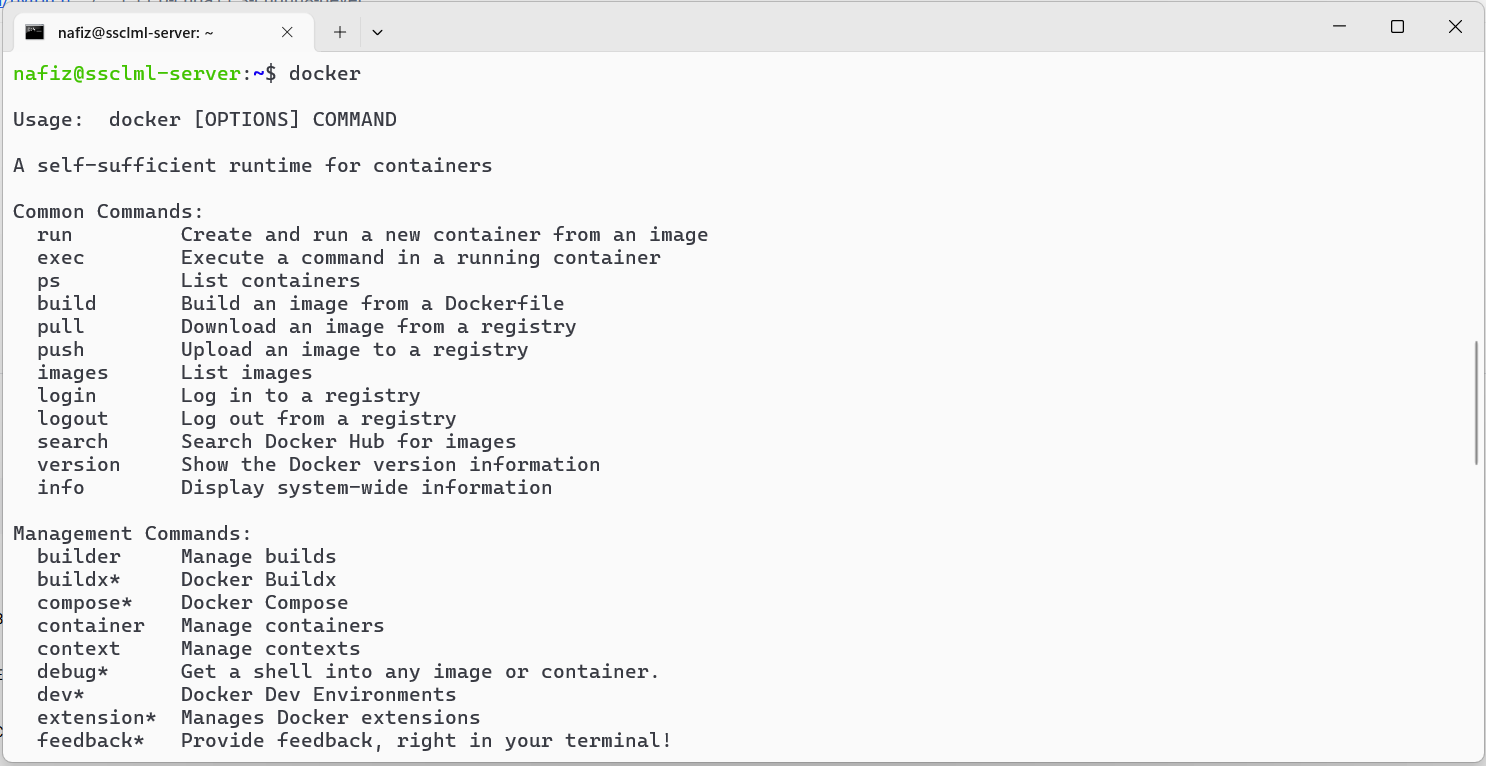Click the 'buildx*' management command

79,580
